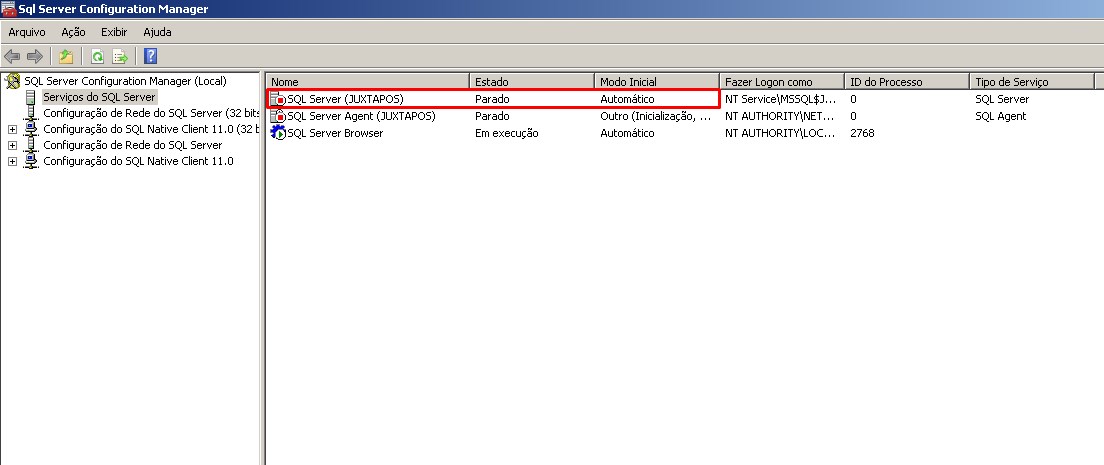This screenshot has width=1104, height=465.
Task: Click the SQL Server (JUXTAPOS) stopped service icon
Action: tap(278, 99)
